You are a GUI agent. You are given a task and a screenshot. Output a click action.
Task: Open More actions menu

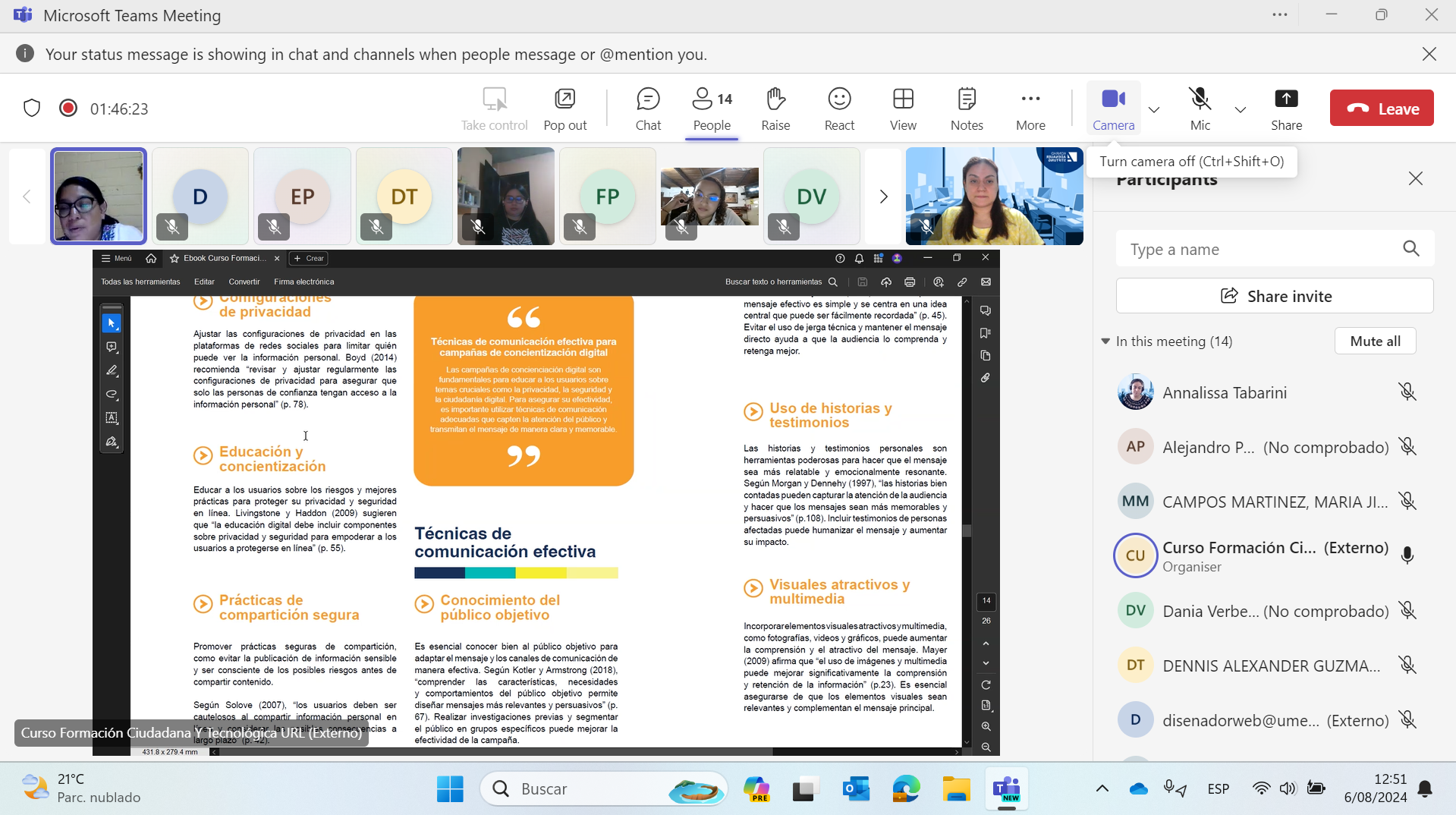click(1030, 109)
